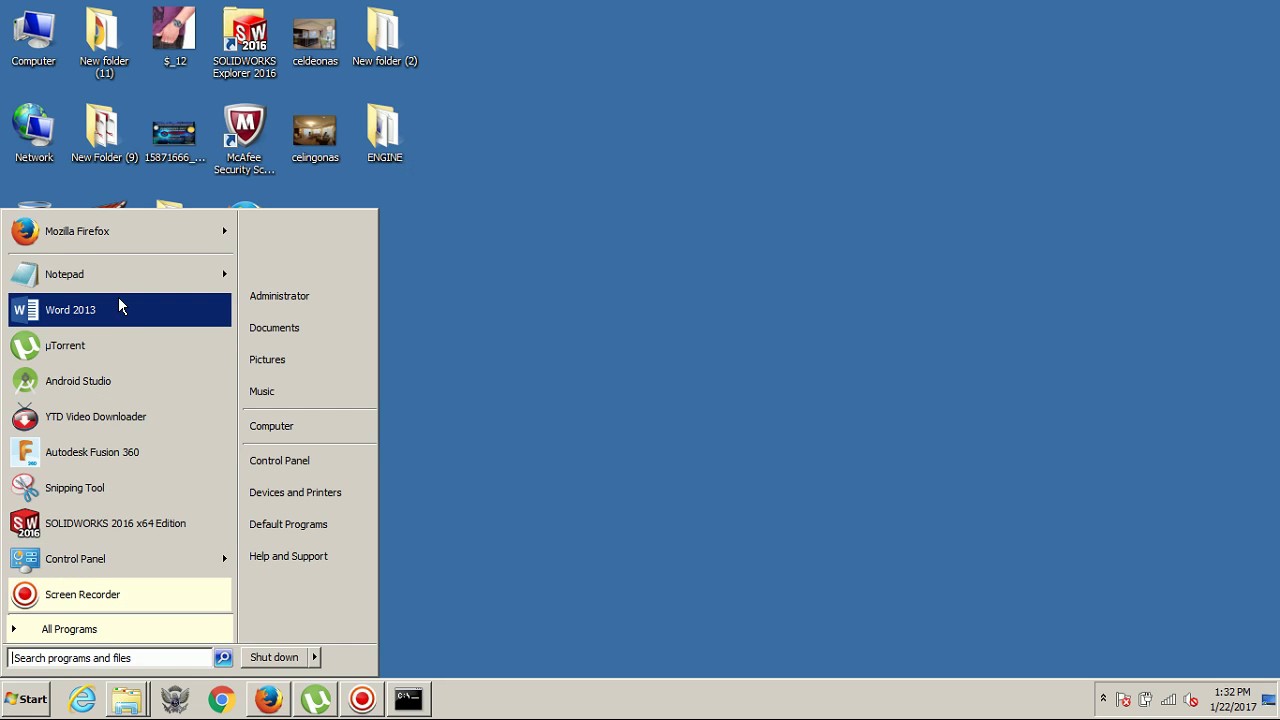Click eagle emblem icon in taskbar
The image size is (1280, 720).
[175, 699]
